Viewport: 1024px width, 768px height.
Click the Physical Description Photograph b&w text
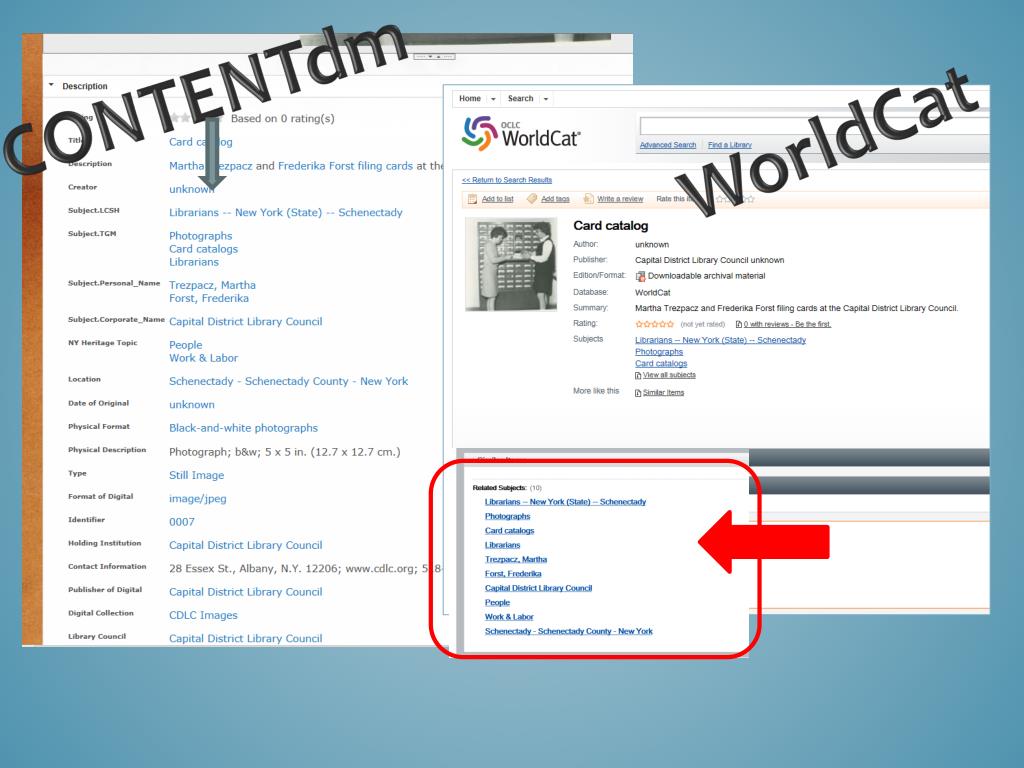coord(285,452)
